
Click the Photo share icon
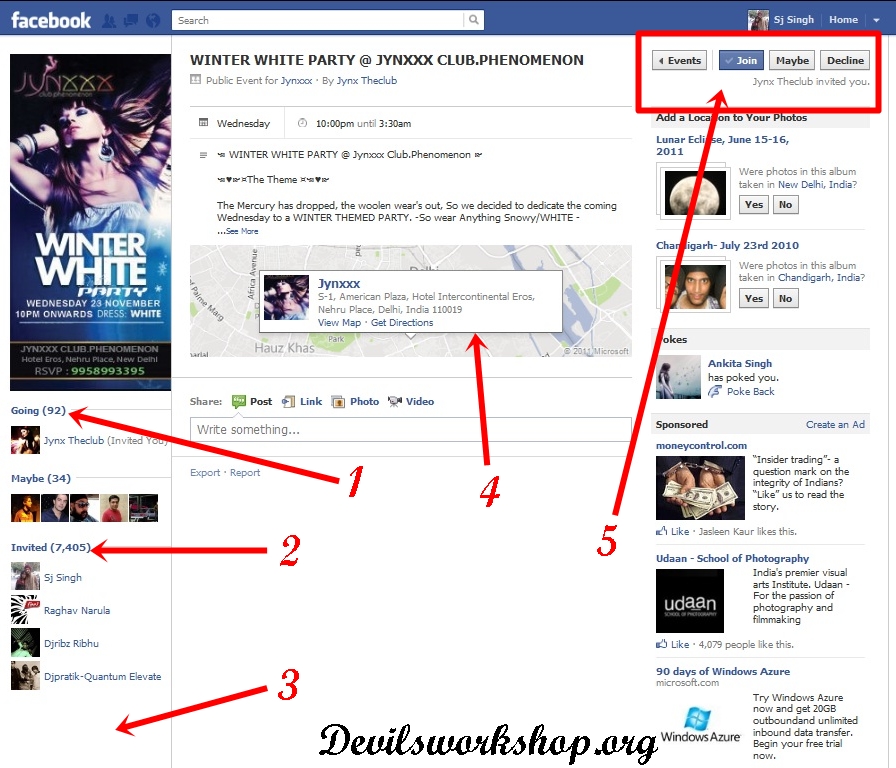click(x=338, y=402)
